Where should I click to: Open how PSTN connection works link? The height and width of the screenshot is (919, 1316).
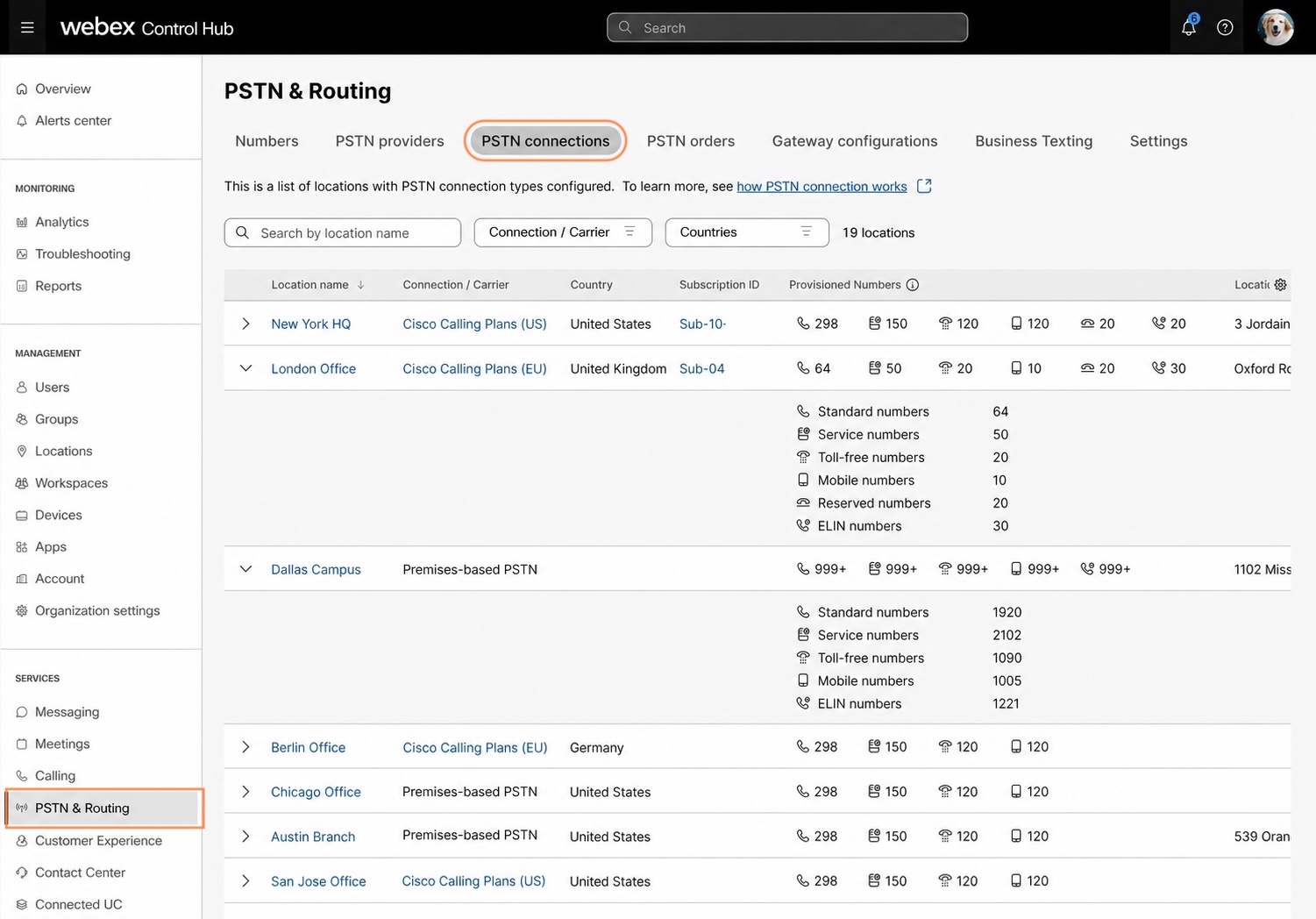[x=822, y=186]
